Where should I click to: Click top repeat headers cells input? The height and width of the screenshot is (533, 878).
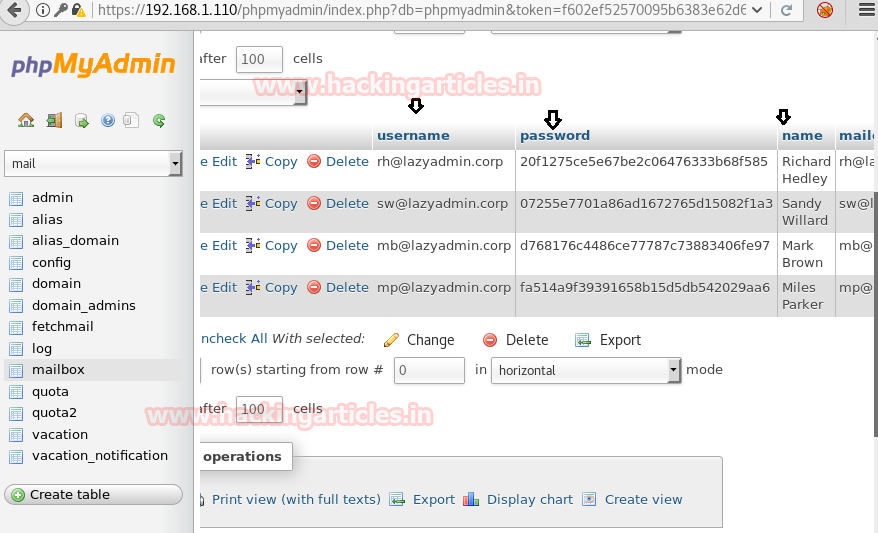[x=259, y=59]
